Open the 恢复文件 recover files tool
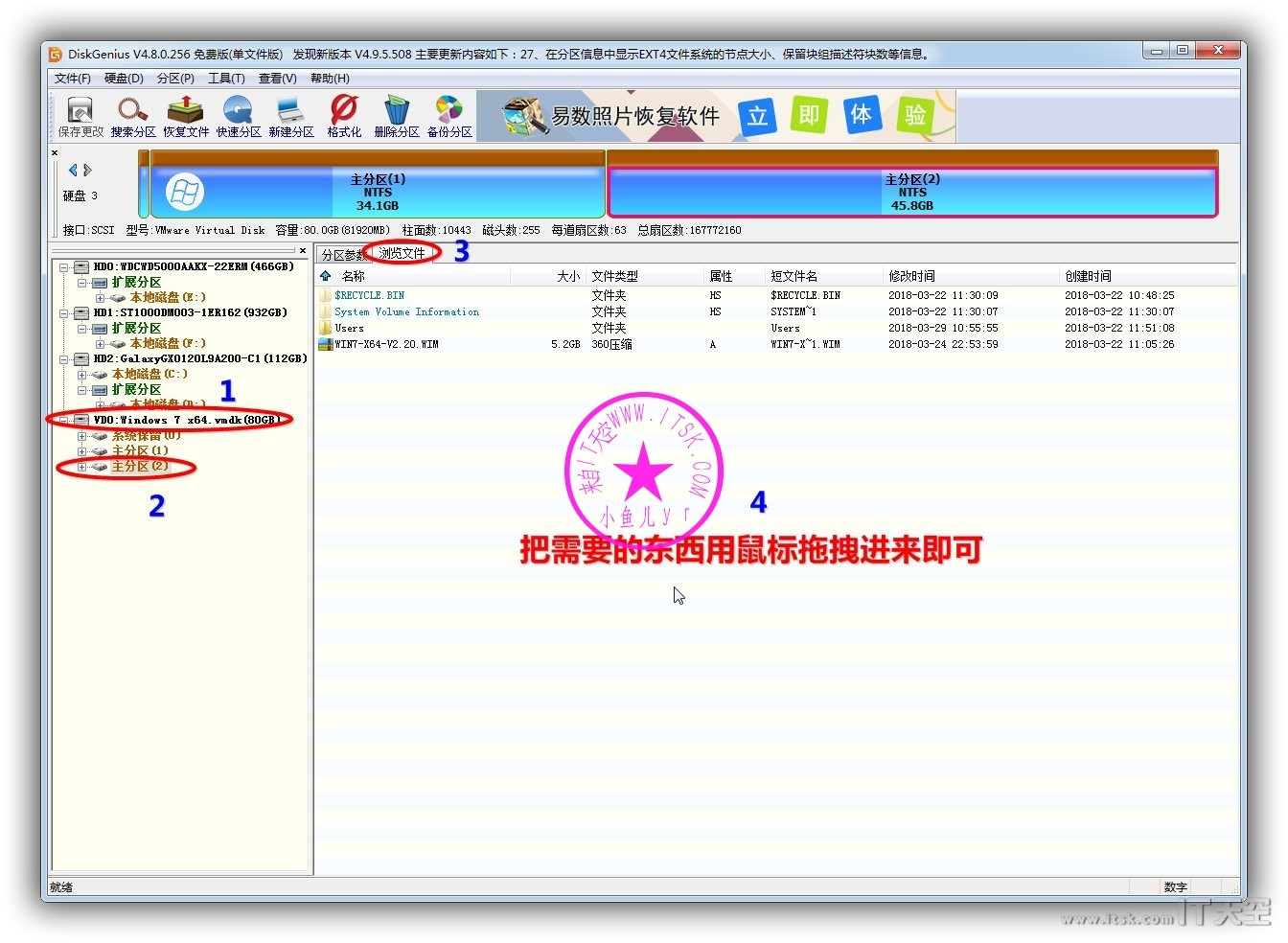This screenshot has width=1288, height=943. point(186,117)
